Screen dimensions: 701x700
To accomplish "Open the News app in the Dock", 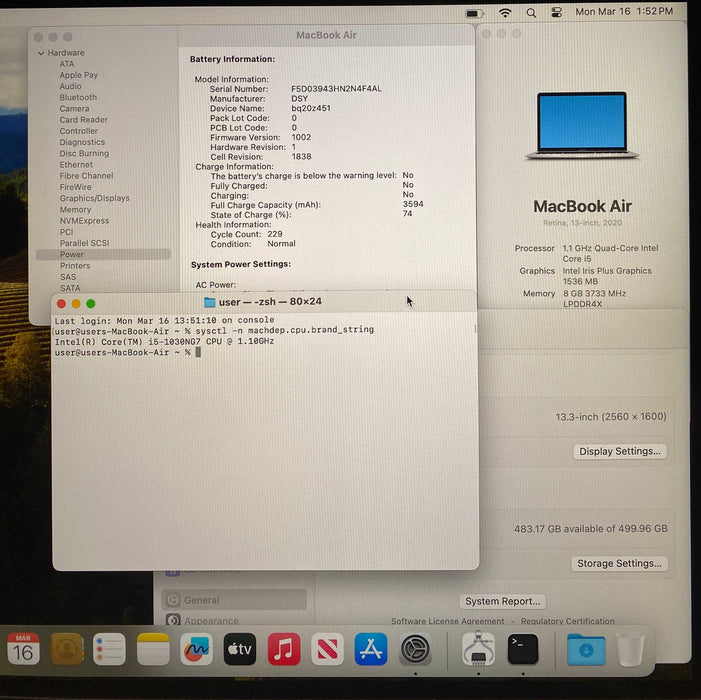I will tap(327, 649).
